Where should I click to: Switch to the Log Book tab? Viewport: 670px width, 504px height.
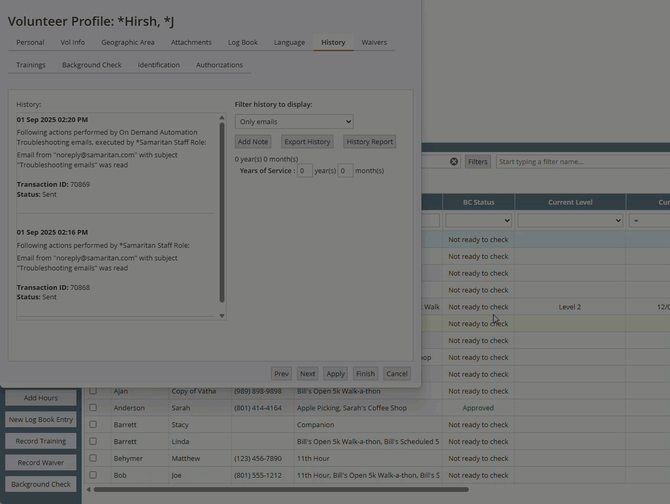tap(242, 43)
